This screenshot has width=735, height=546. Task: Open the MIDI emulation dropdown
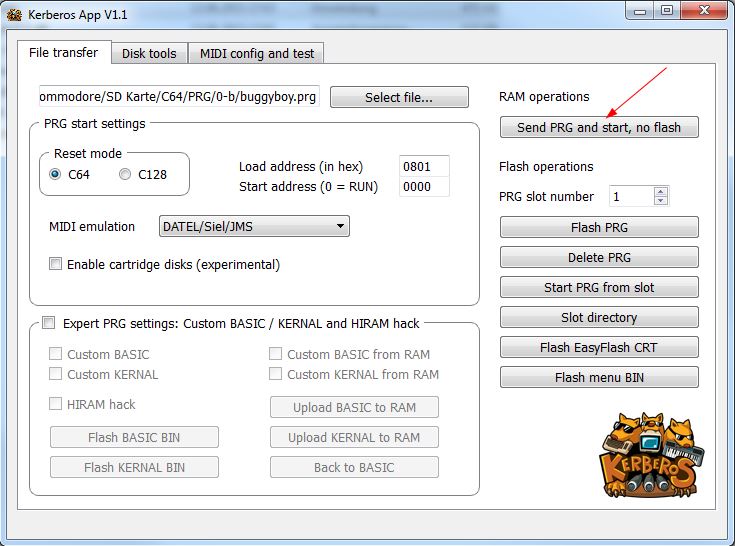coord(254,226)
